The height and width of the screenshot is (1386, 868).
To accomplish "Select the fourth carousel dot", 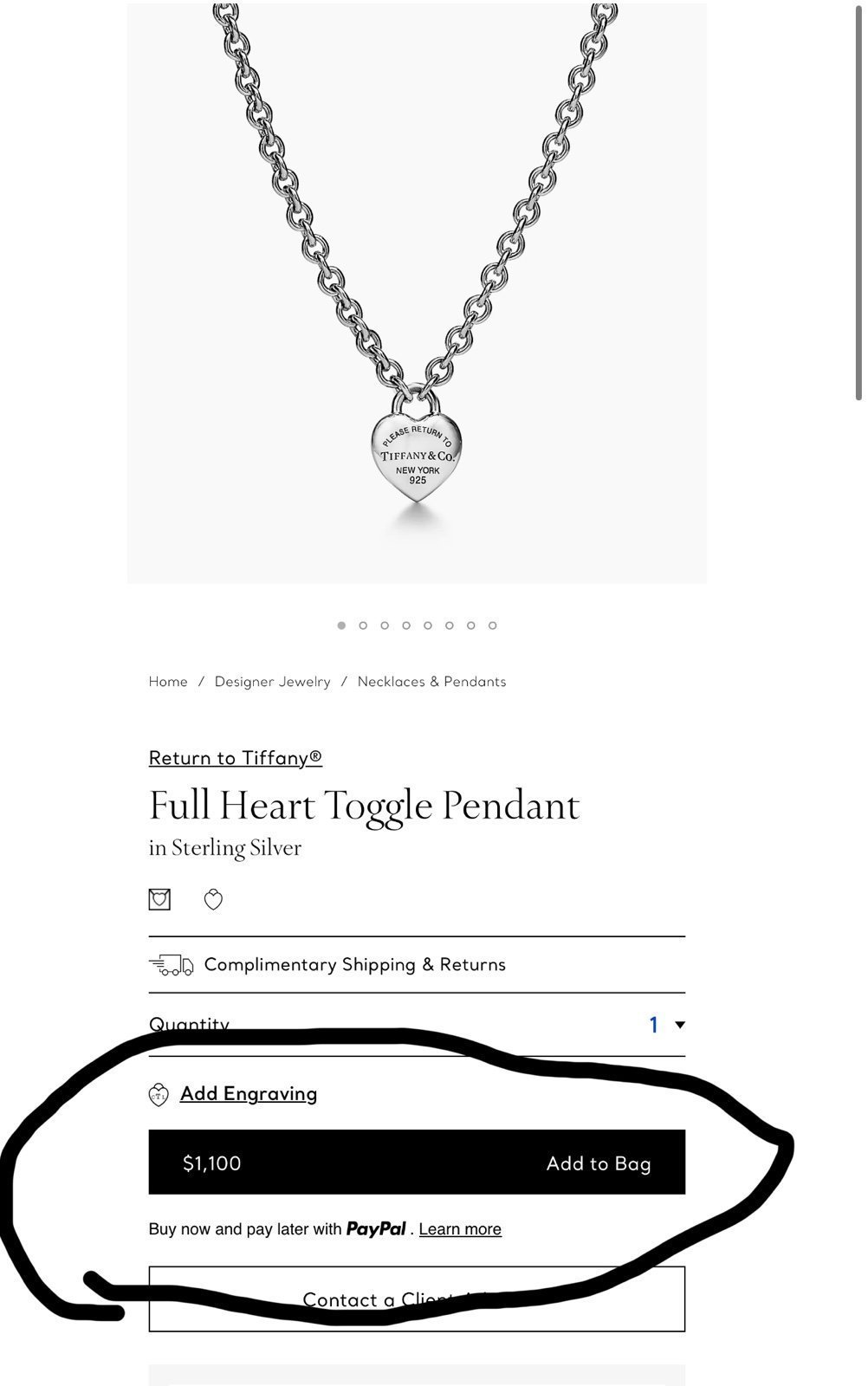I will click(x=406, y=625).
